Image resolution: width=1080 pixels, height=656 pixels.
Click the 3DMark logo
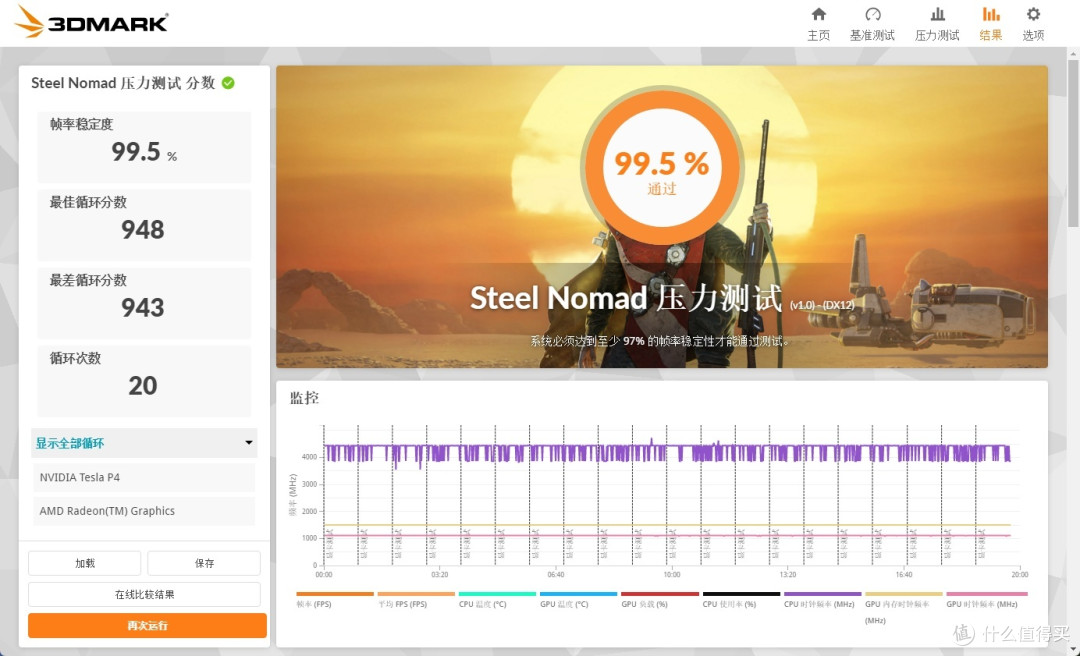(x=92, y=22)
